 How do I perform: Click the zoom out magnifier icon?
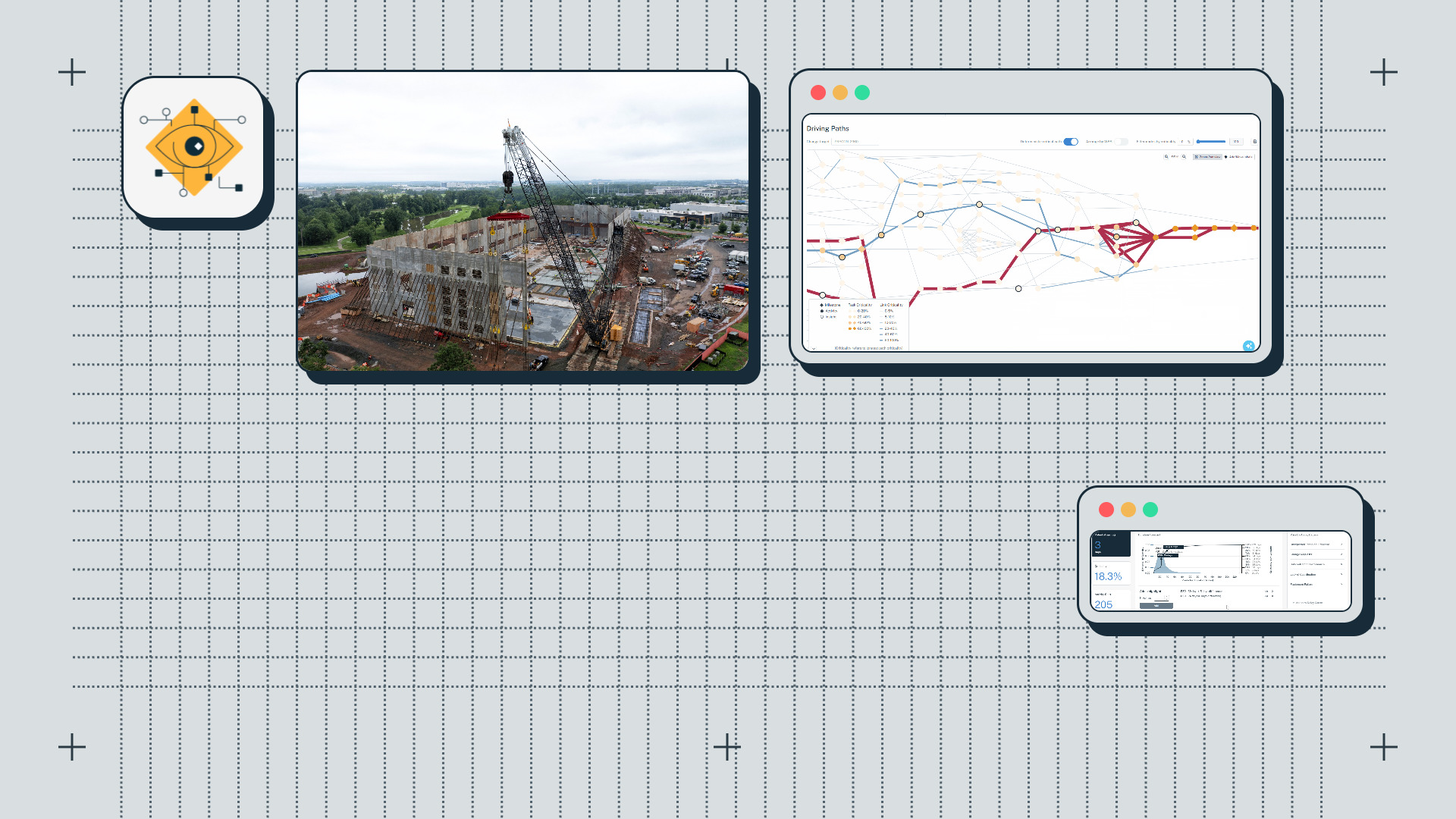click(x=1166, y=157)
